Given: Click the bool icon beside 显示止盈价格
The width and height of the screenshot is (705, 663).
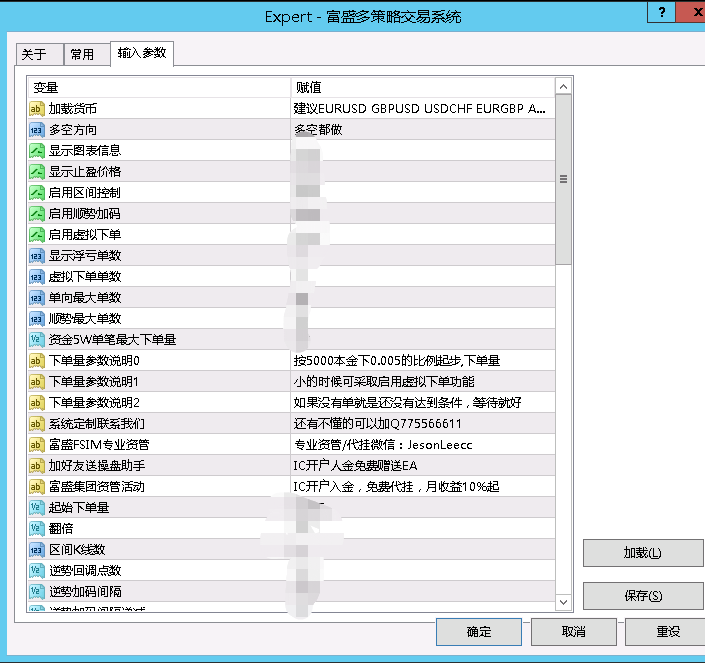Looking at the screenshot, I should (x=37, y=172).
